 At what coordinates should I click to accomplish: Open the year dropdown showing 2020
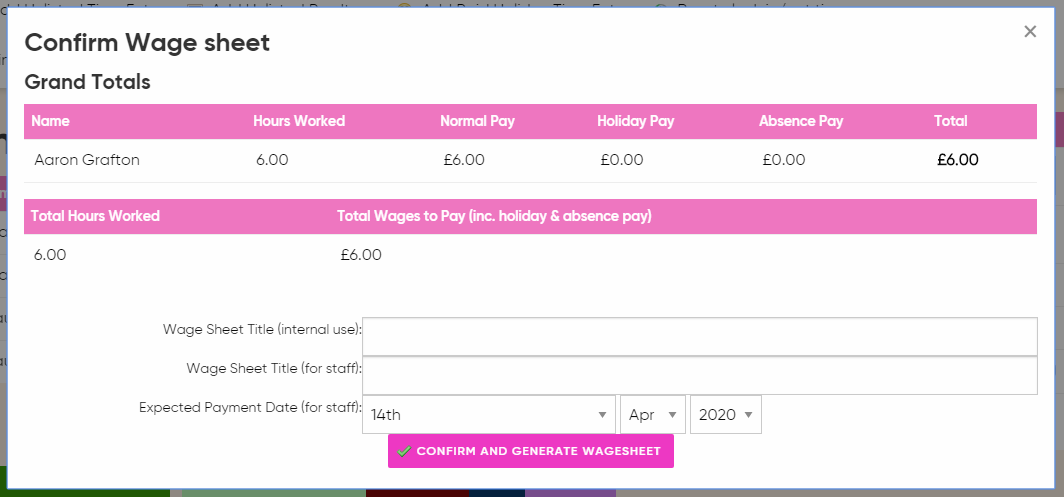coord(725,415)
